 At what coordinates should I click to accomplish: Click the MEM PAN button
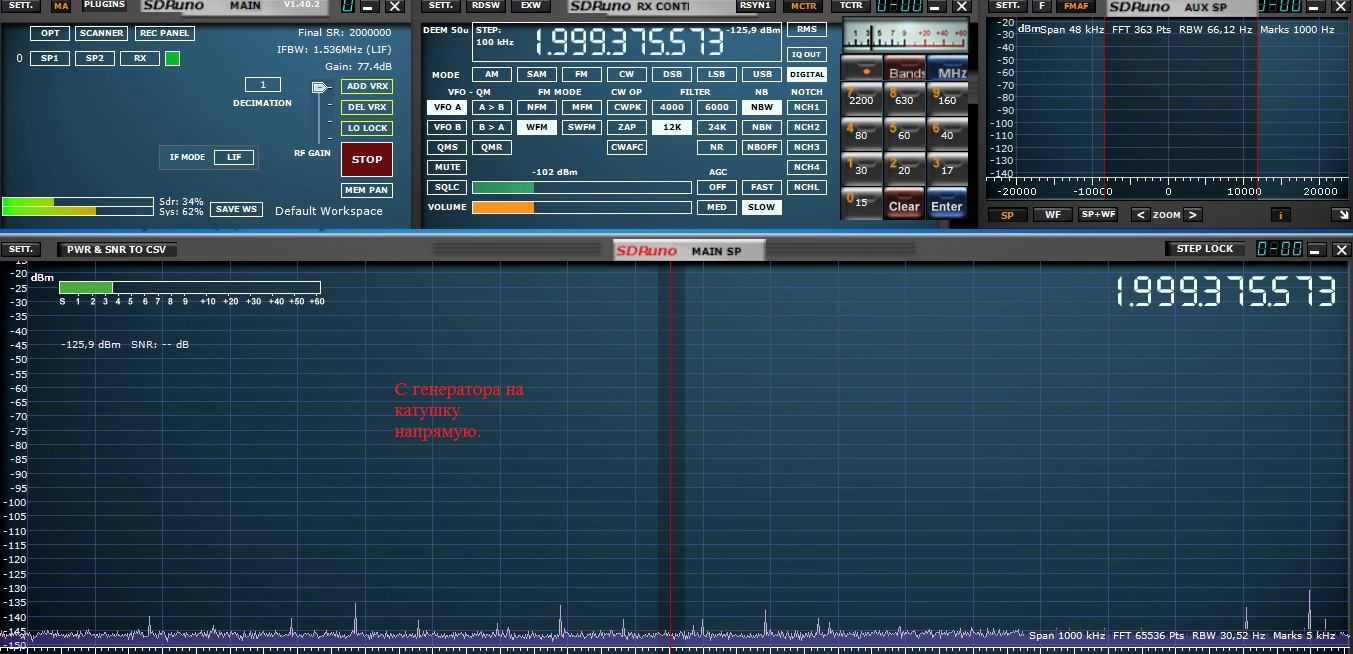point(367,190)
